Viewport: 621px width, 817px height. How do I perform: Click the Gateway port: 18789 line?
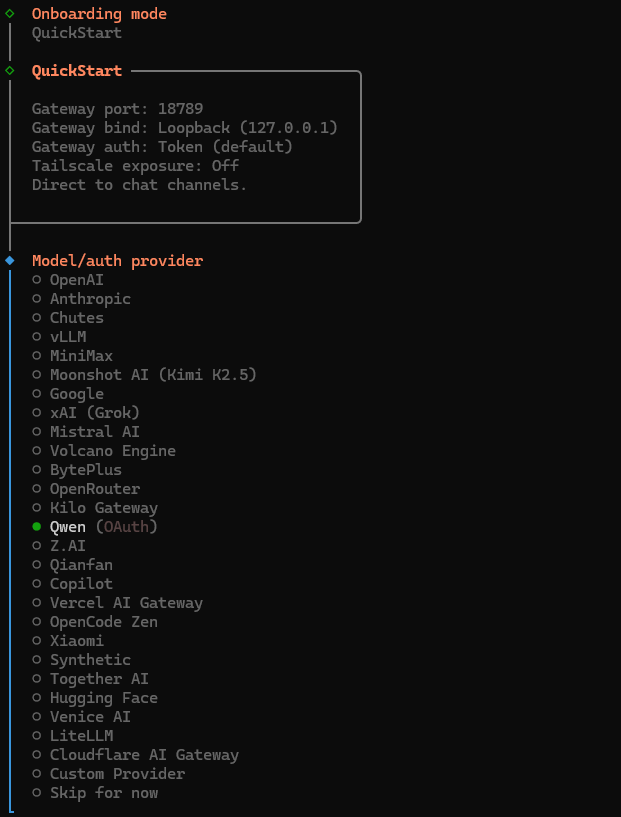click(x=117, y=109)
